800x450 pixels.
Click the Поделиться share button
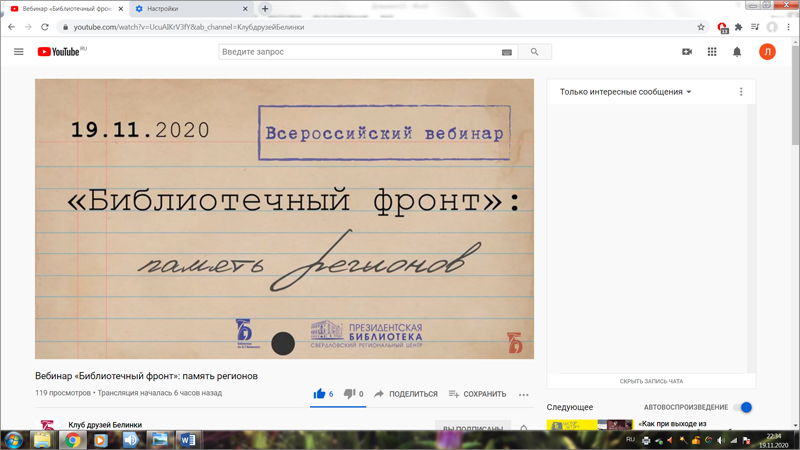405,394
